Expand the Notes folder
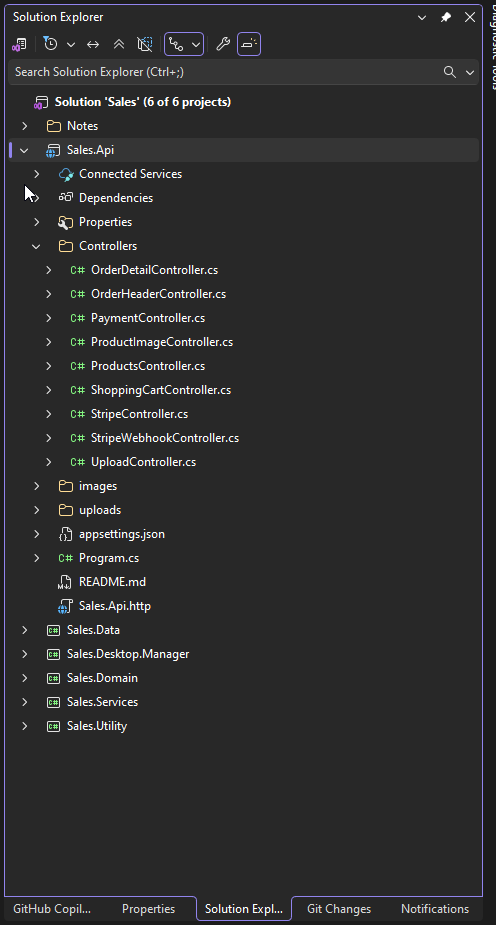The height and width of the screenshot is (925, 496). pyautogui.click(x=24, y=126)
